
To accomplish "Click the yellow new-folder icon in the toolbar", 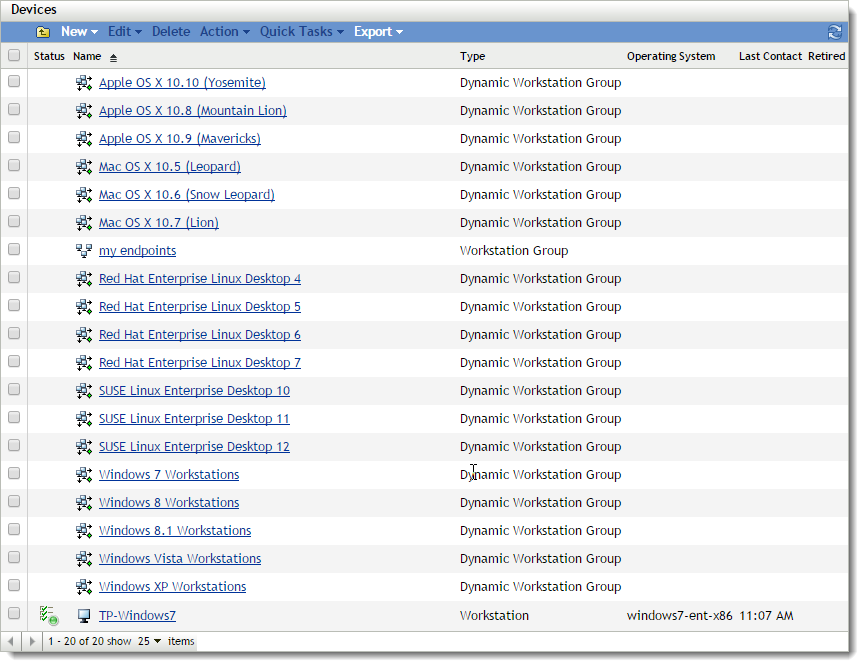I will click(x=42, y=31).
